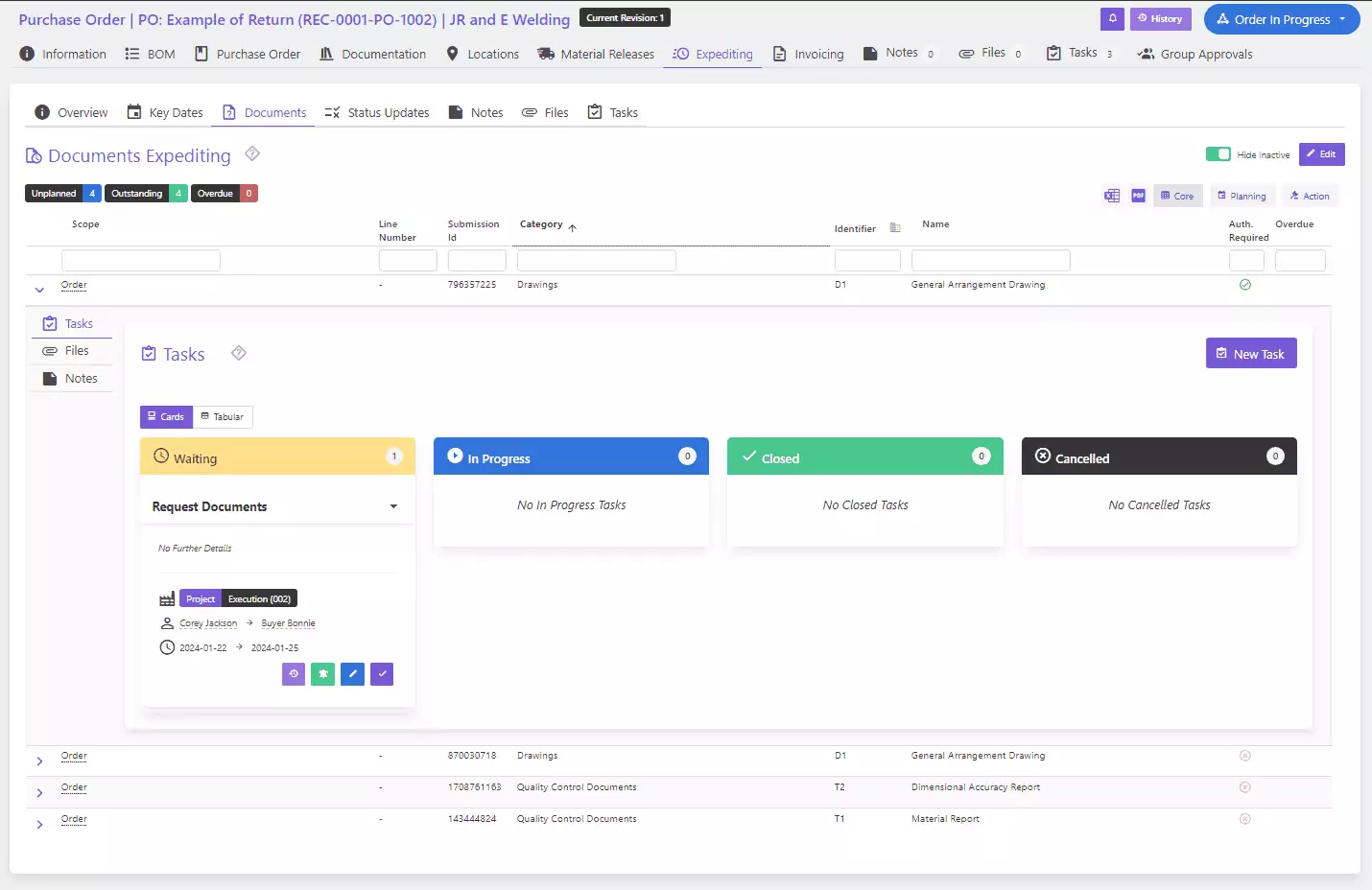Click the Cancelled column X icon
The height and width of the screenshot is (890, 1372).
pyautogui.click(x=1043, y=457)
